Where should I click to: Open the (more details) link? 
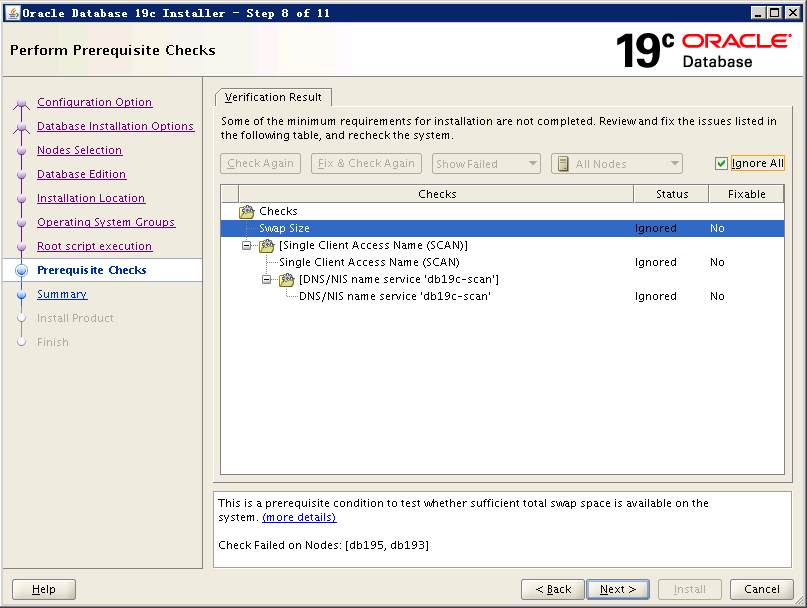point(299,517)
